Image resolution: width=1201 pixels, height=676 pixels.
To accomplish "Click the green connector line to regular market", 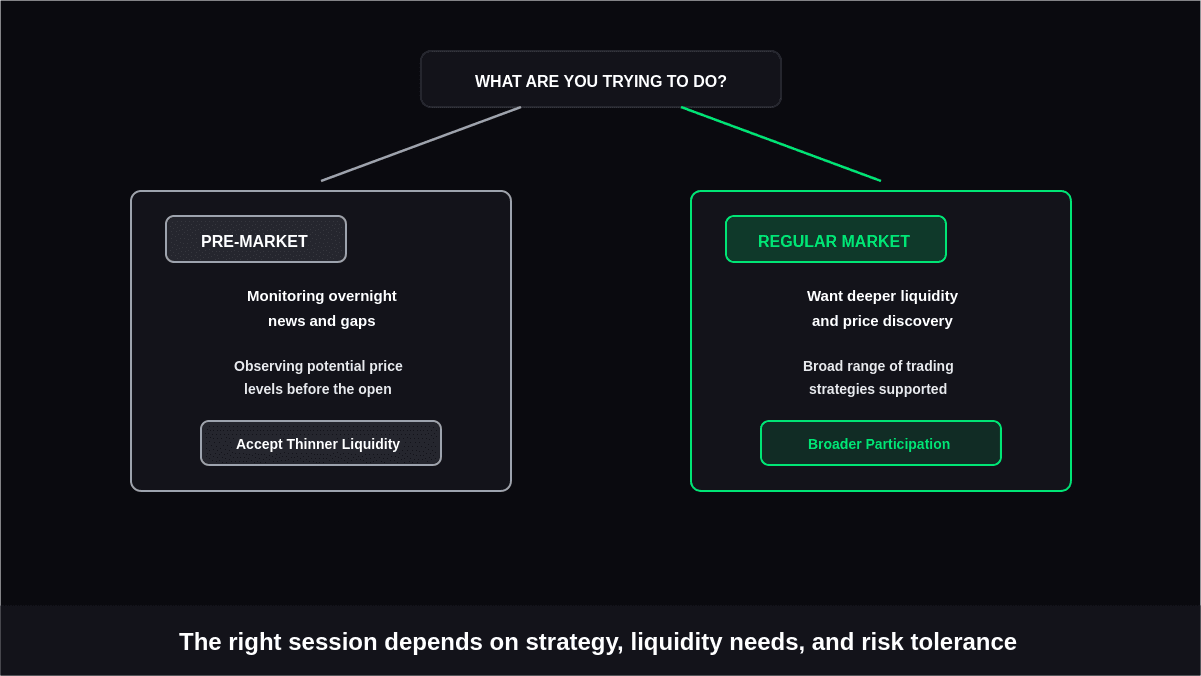I will click(x=781, y=144).
